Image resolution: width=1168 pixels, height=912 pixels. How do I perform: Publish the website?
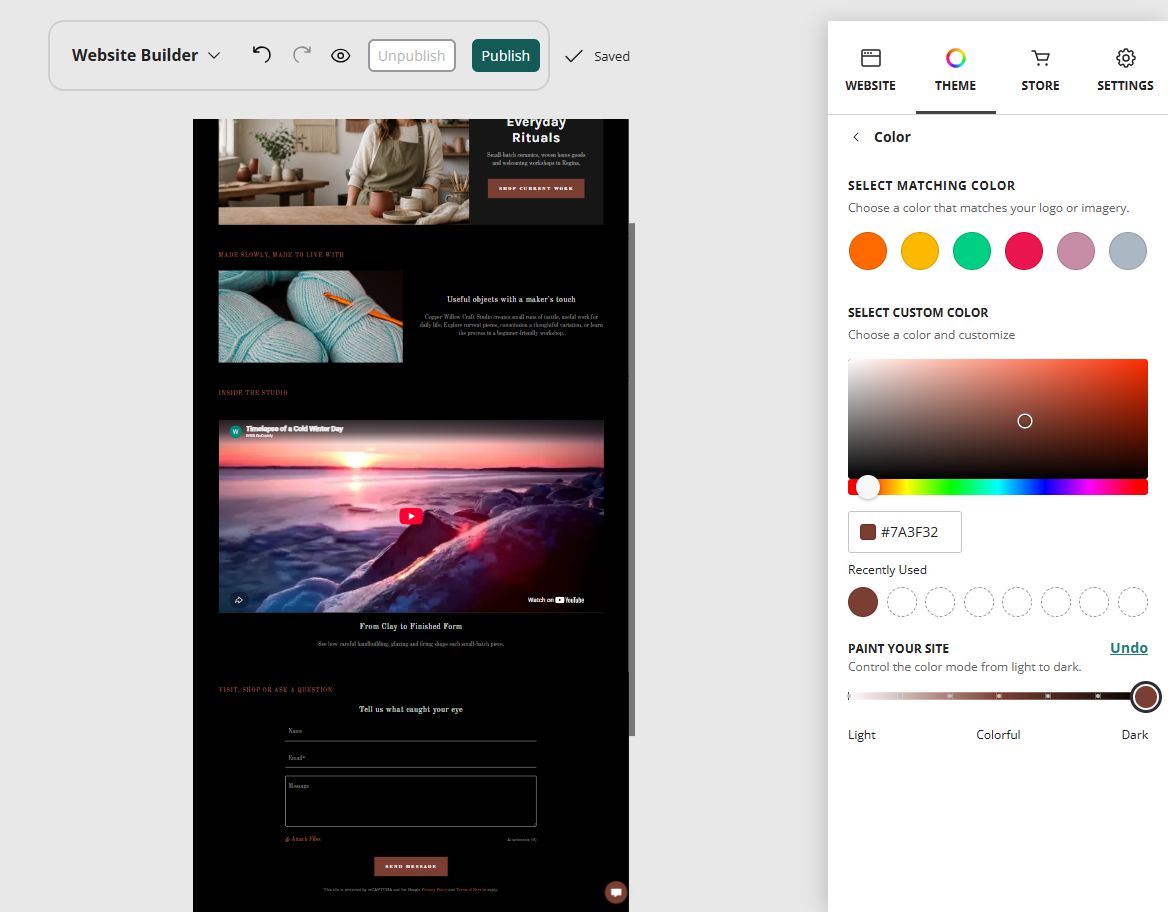click(506, 56)
